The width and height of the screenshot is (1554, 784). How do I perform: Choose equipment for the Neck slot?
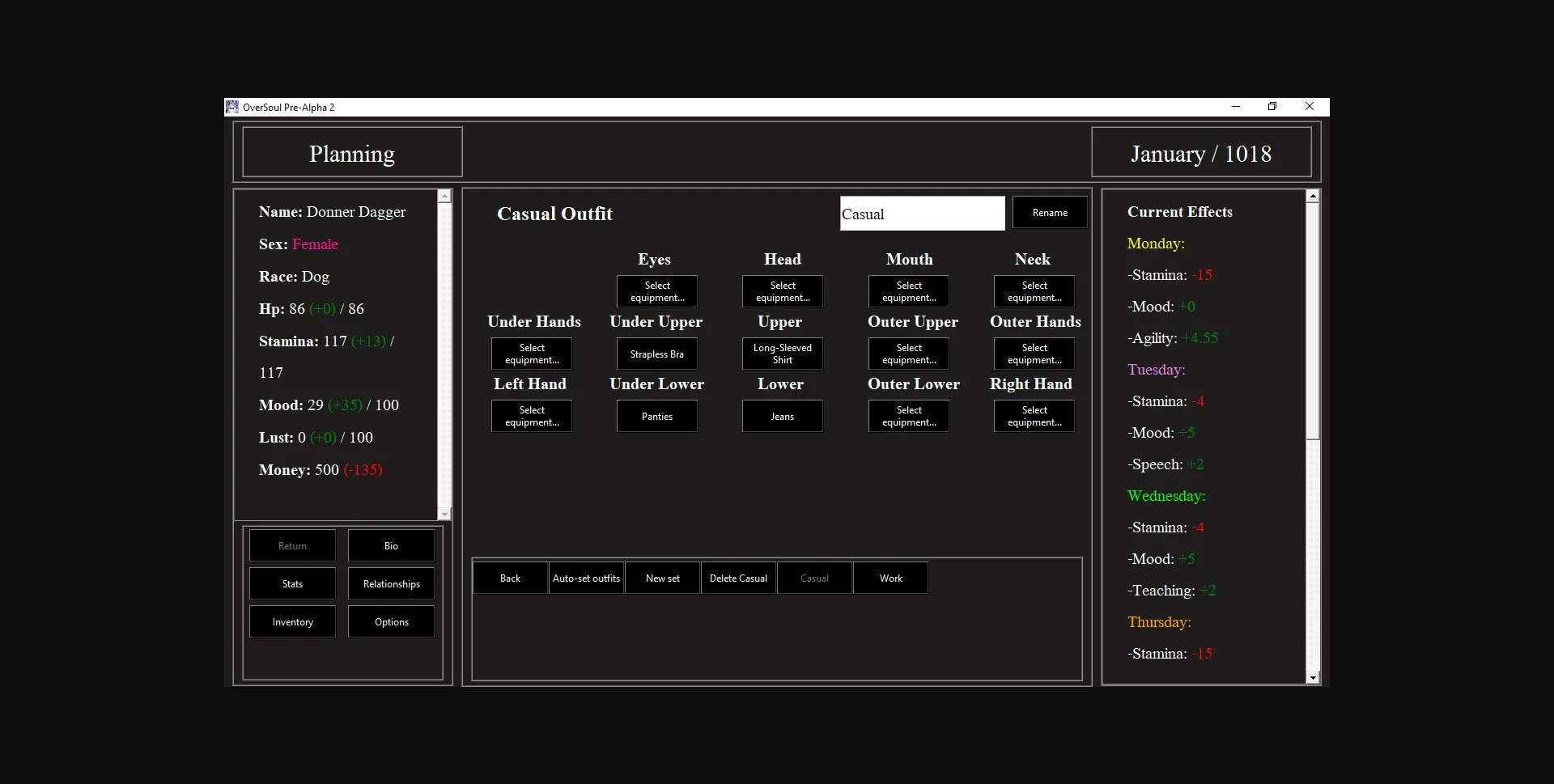pyautogui.click(x=1034, y=291)
